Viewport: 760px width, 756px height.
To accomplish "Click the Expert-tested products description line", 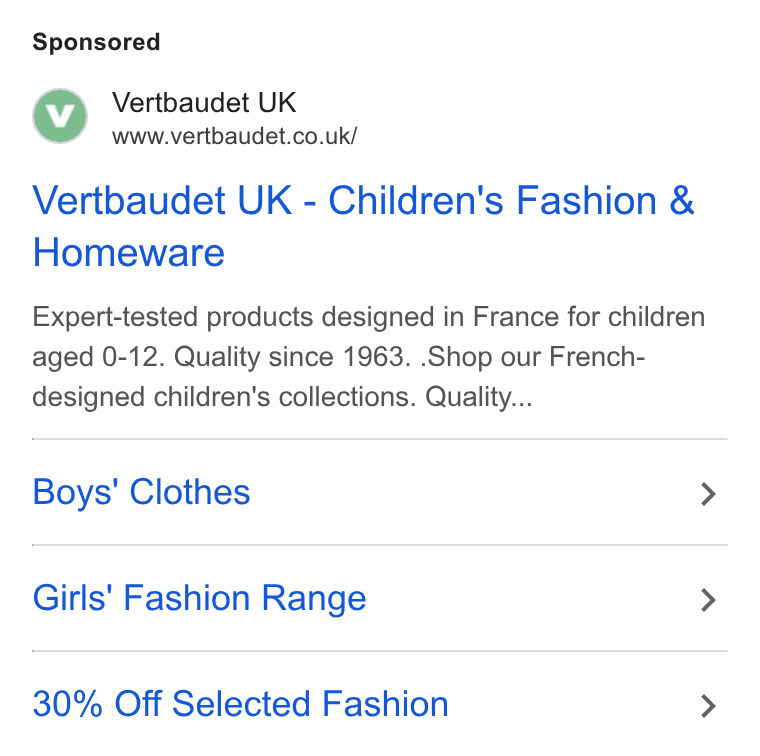I will 368,317.
